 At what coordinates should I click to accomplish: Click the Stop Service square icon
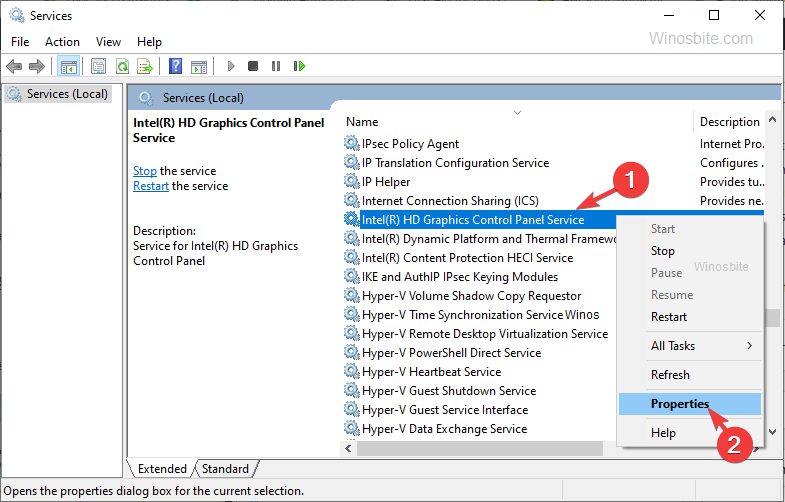pyautogui.click(x=253, y=66)
